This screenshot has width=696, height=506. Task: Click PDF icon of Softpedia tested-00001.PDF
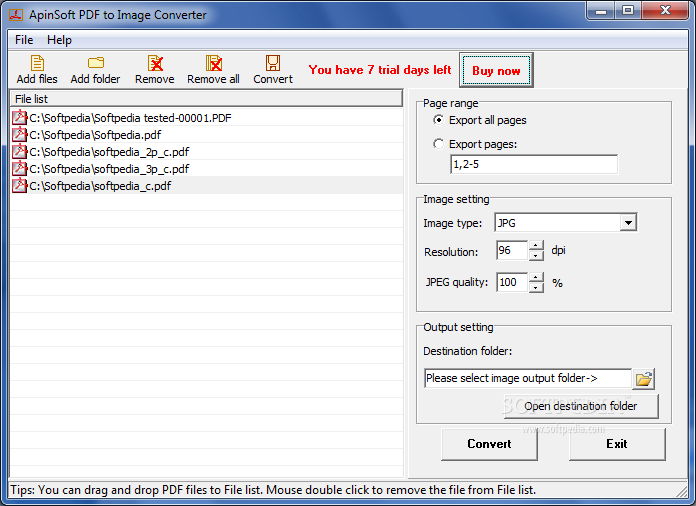click(x=20, y=118)
